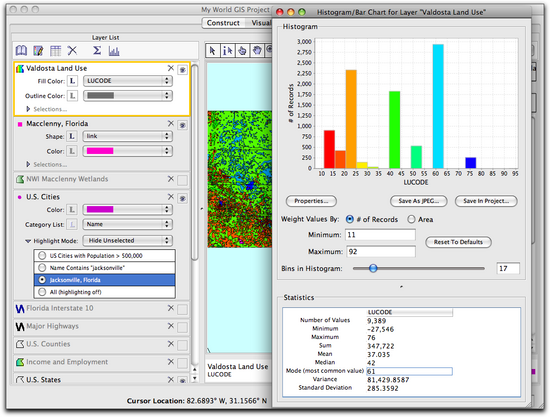The height and width of the screenshot is (417, 550).
Task: Select the pointing hand link tool
Action: click(x=242, y=51)
